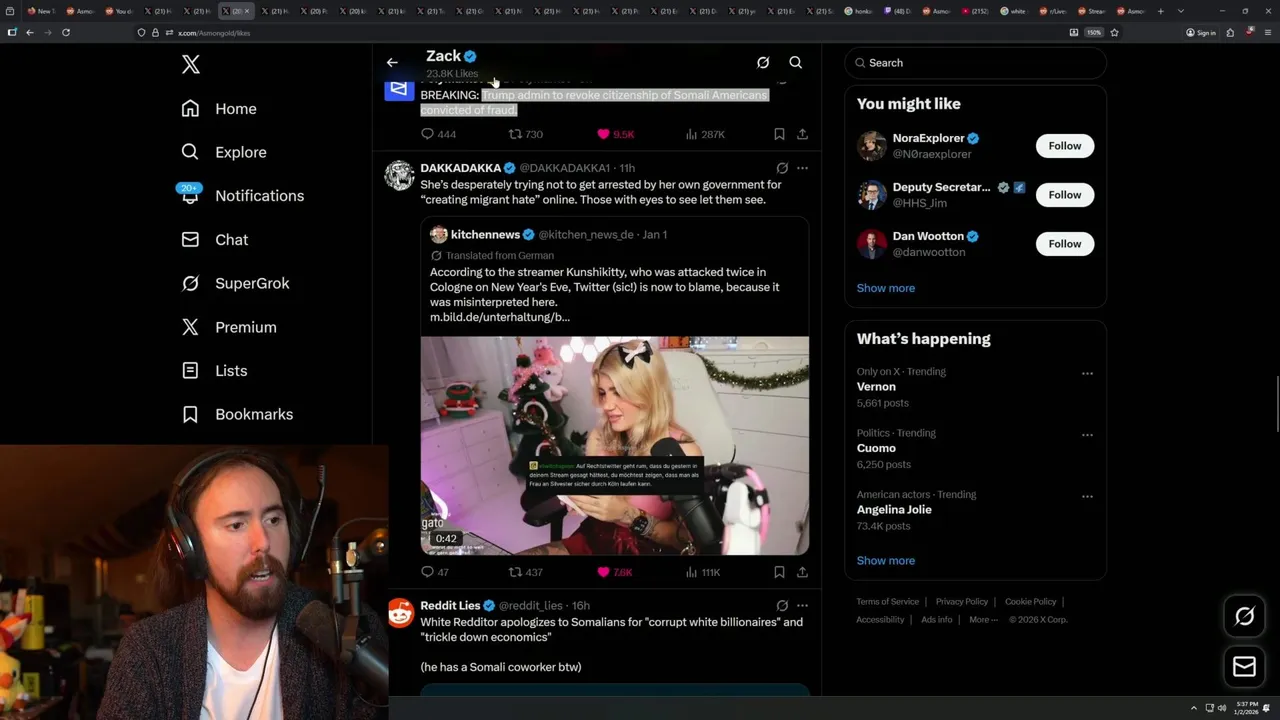The width and height of the screenshot is (1280, 720).
Task: Play the Kunshikitty stream video
Action: [614, 445]
